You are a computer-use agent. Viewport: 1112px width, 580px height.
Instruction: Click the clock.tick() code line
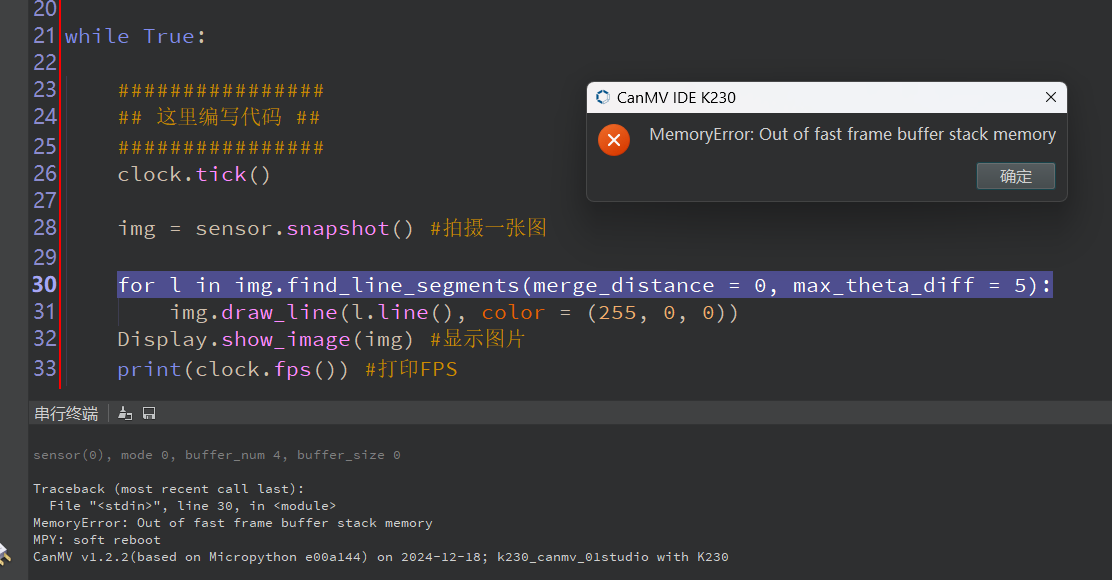tap(194, 174)
